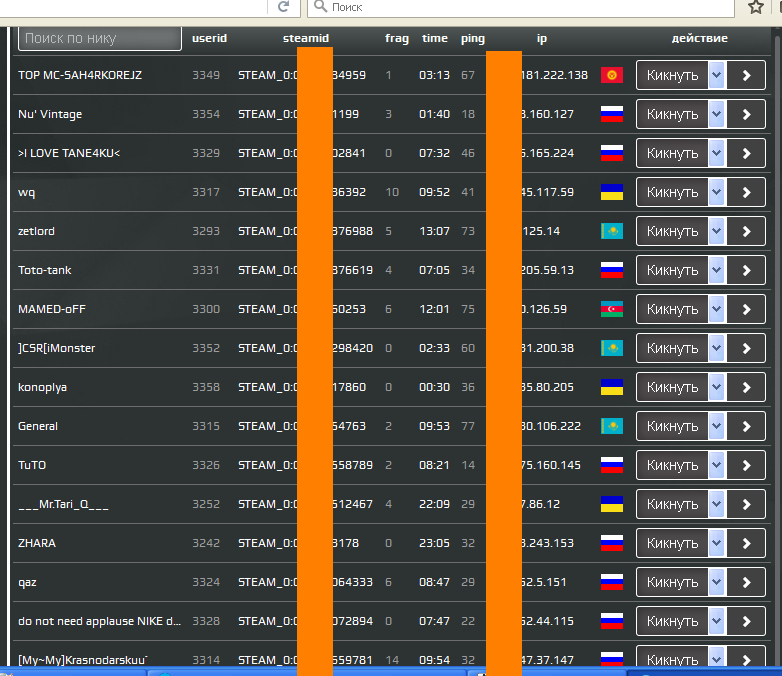Click the ping column header
The width and height of the screenshot is (782, 676).
pos(473,38)
